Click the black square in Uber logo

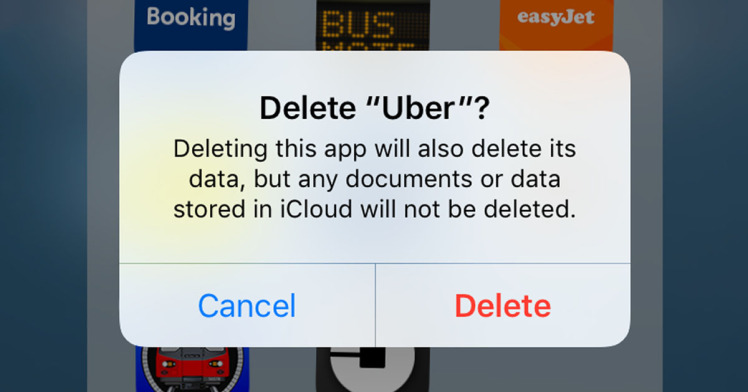click(373, 358)
